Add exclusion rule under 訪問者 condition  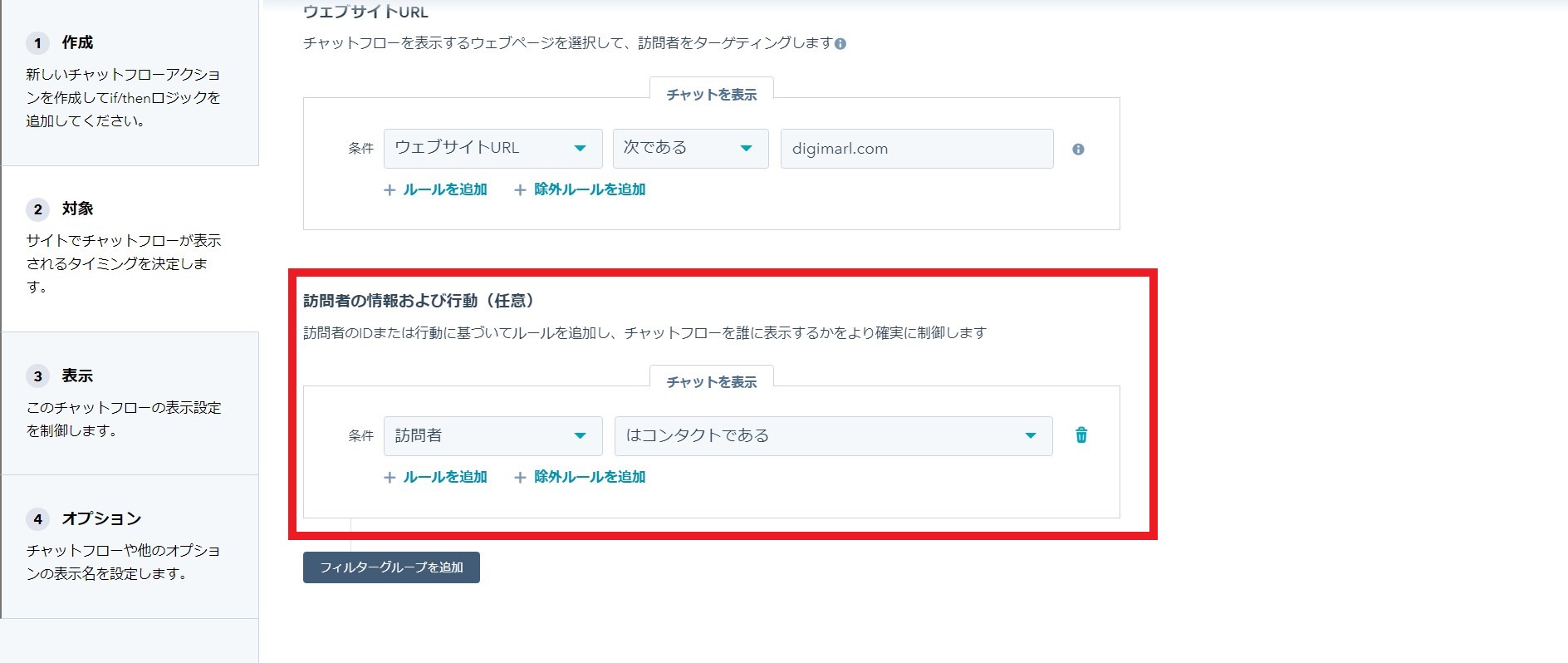580,477
